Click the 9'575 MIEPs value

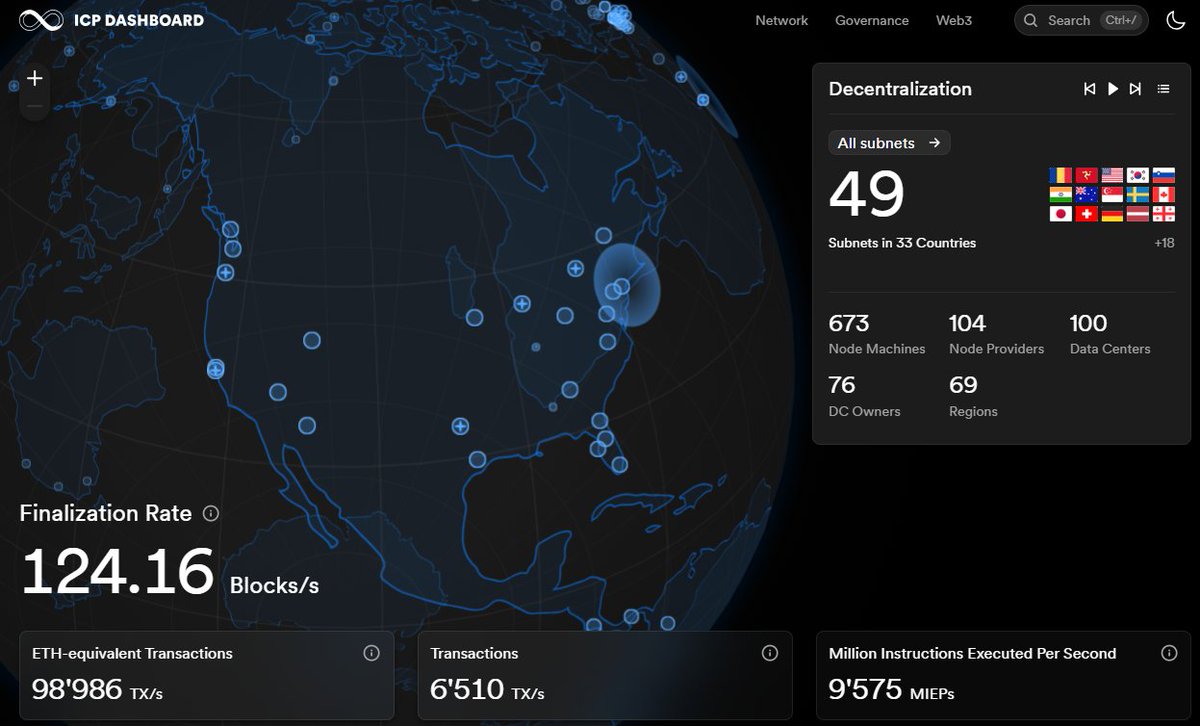point(891,690)
